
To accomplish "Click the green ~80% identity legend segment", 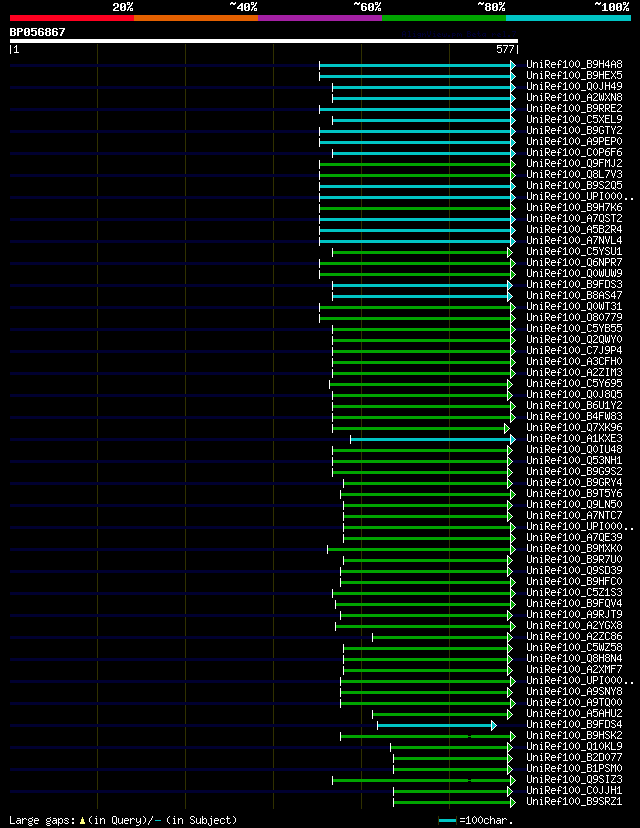I will click(x=444, y=18).
